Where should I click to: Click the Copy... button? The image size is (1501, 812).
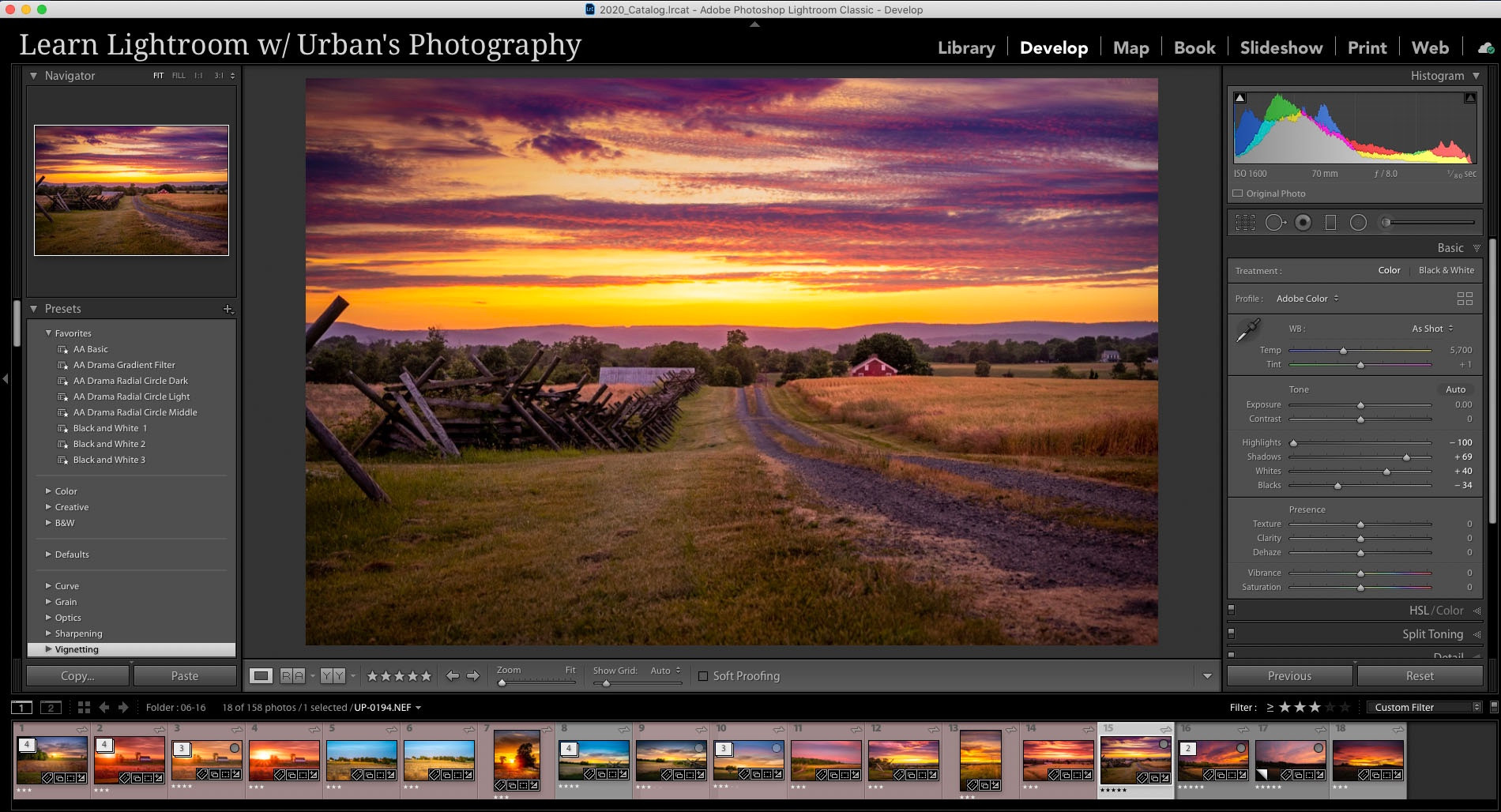pos(77,676)
